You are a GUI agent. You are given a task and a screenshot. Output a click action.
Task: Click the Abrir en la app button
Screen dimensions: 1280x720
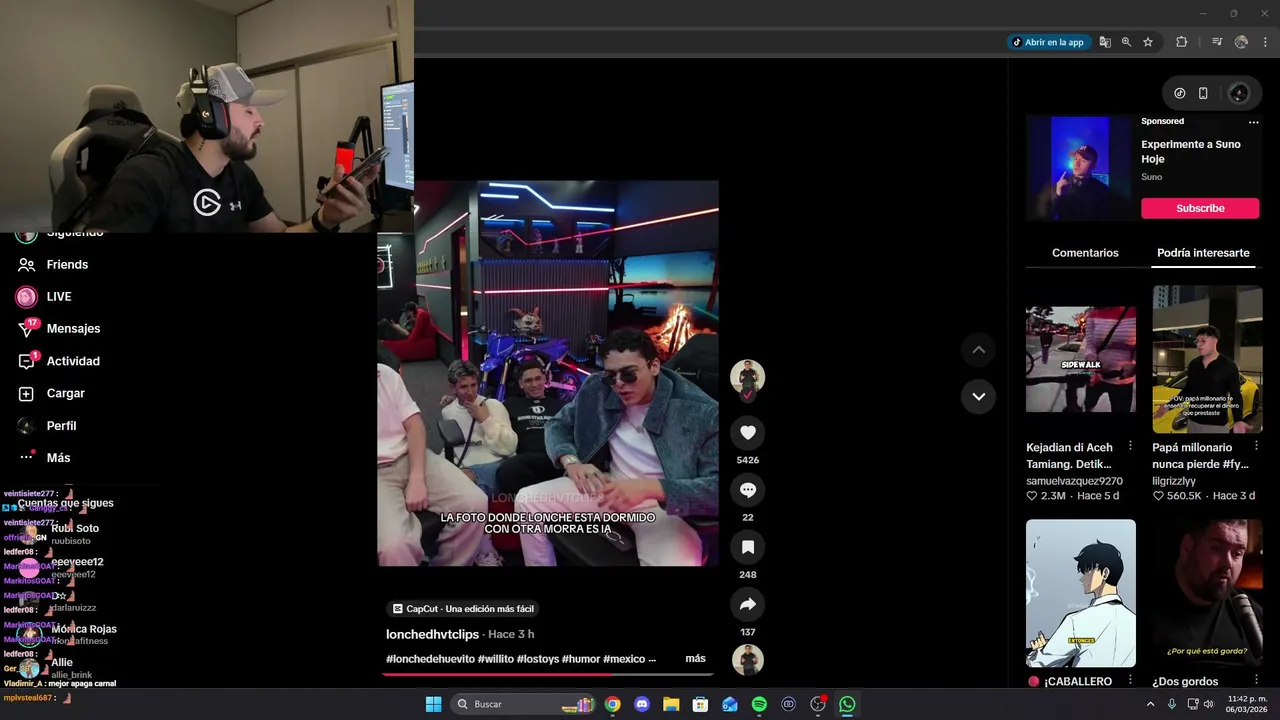[1048, 42]
